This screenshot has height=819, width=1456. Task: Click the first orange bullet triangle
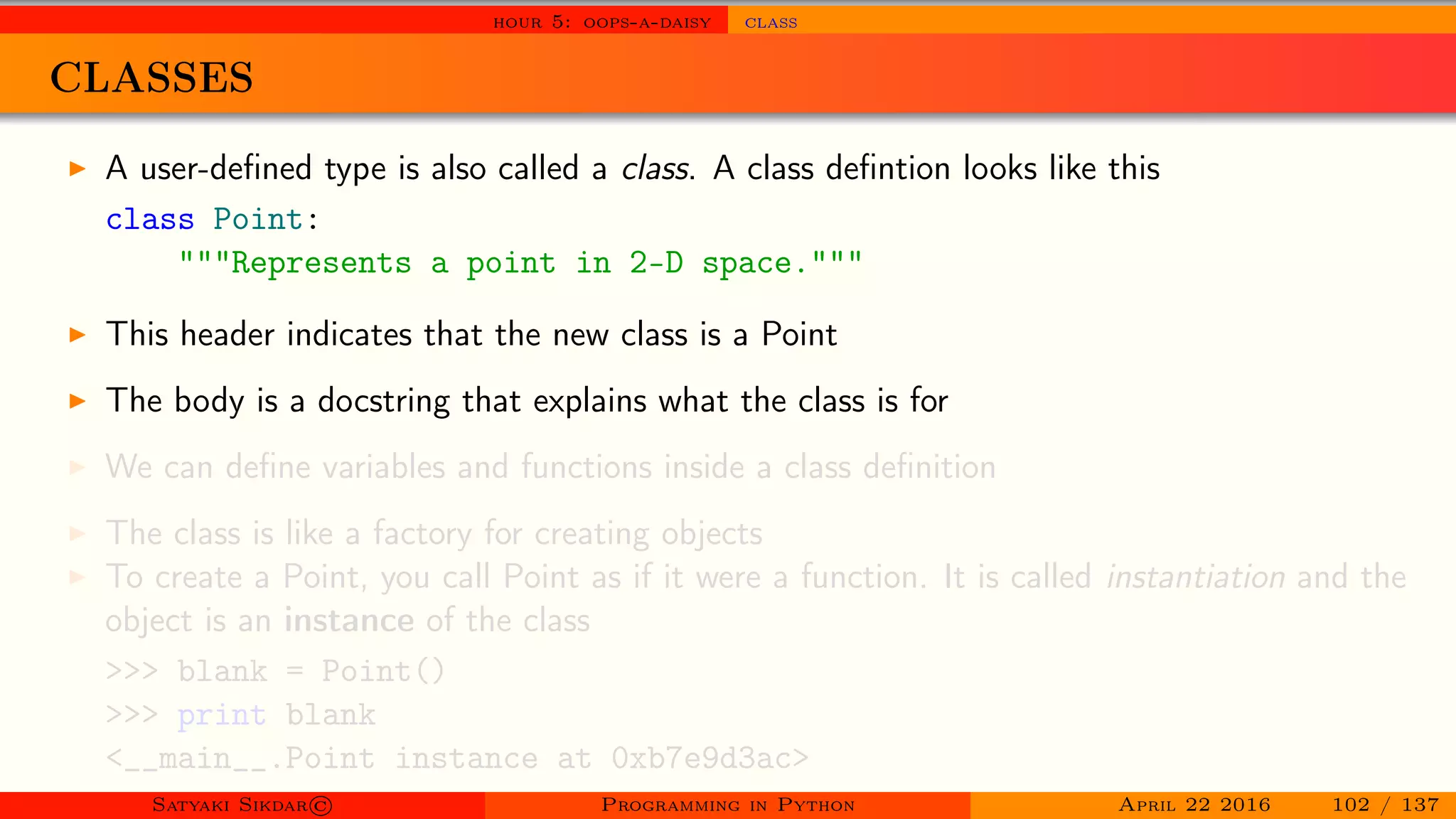[x=77, y=169]
